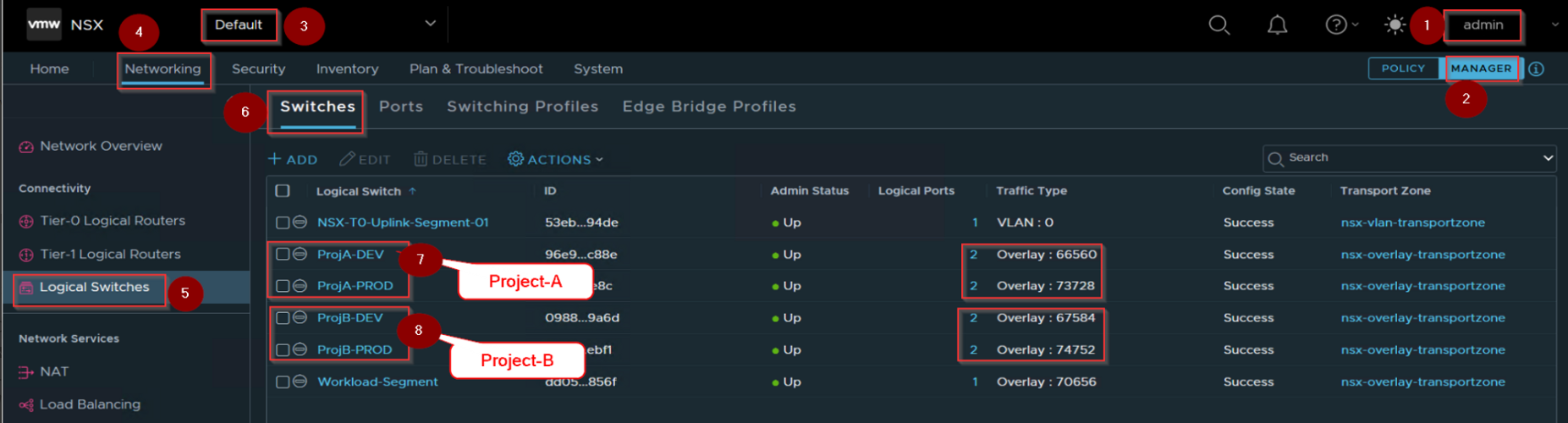Screen dimensions: 1568x423
Task: Expand the Default project dropdown arrow
Action: tap(430, 24)
